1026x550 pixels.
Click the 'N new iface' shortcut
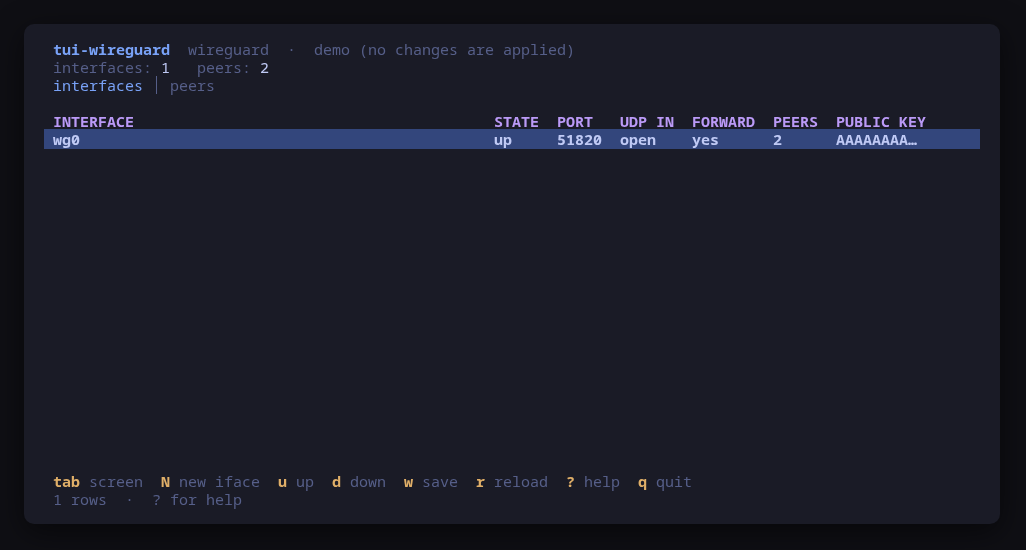point(210,482)
